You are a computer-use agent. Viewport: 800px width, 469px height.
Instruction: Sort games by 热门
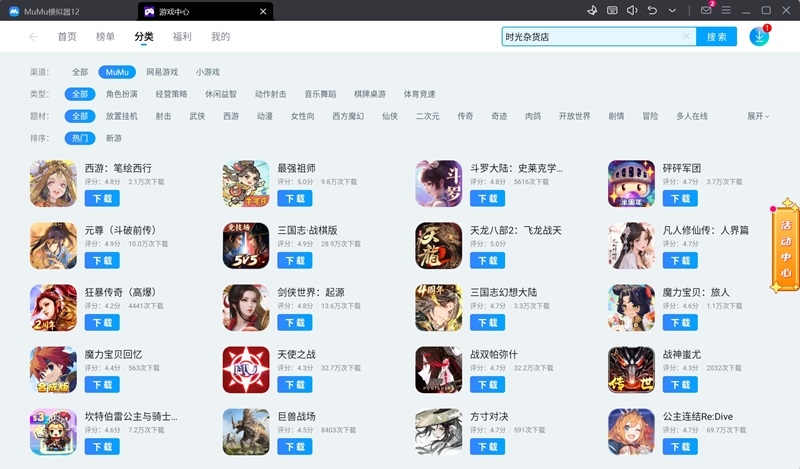tap(80, 138)
